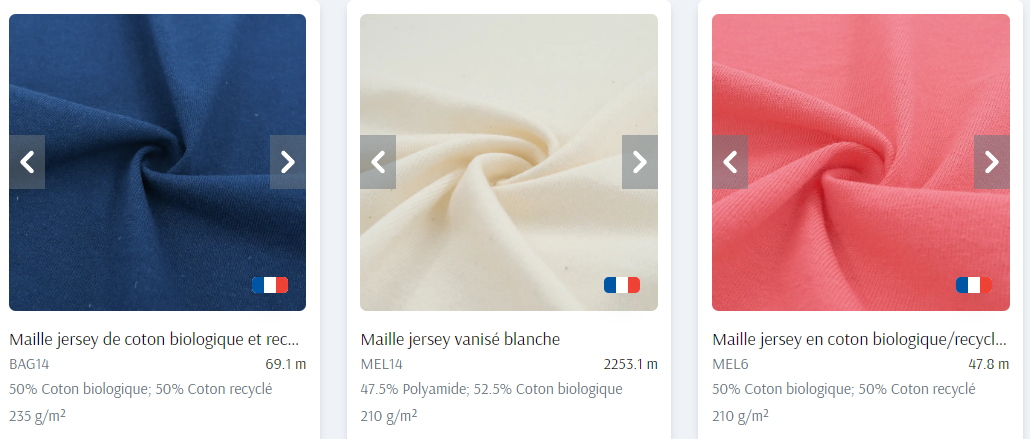The width and height of the screenshot is (1030, 439).
Task: Show previous image of white MEL14 fabric
Action: tap(378, 162)
